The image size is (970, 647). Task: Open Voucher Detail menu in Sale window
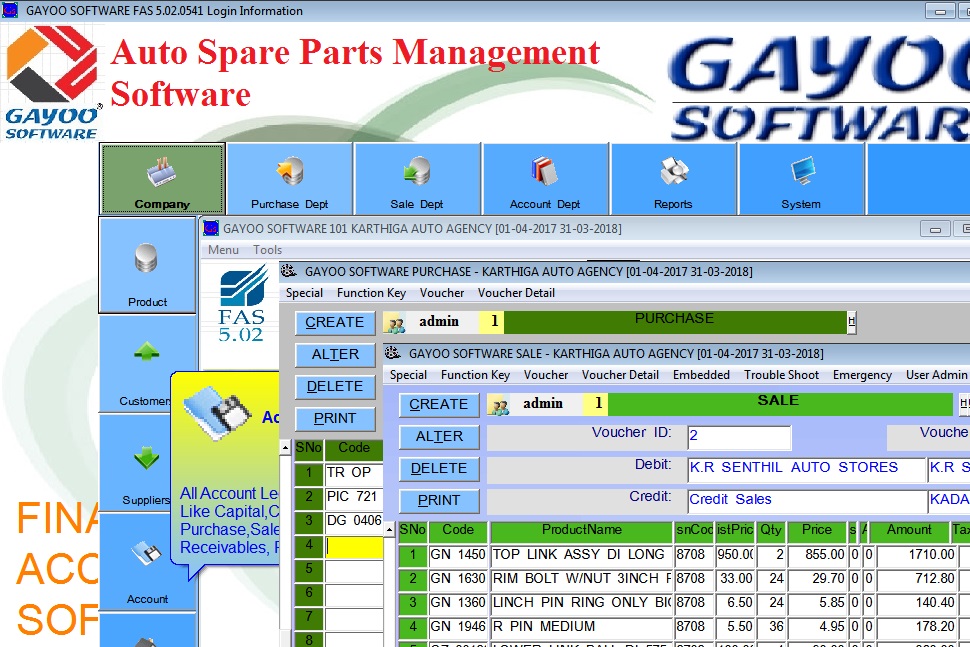[x=620, y=375]
